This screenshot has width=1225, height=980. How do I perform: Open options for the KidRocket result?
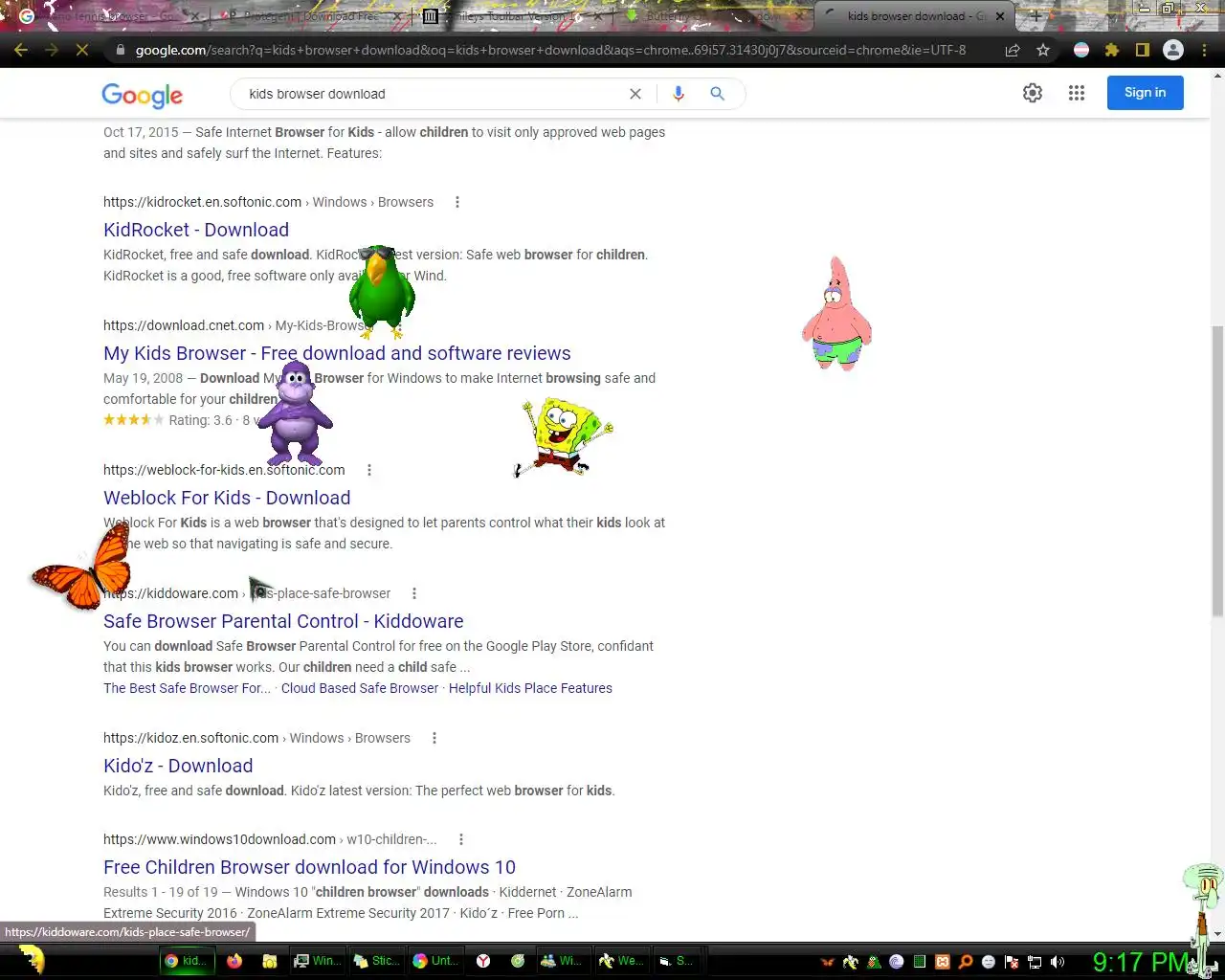click(x=457, y=202)
